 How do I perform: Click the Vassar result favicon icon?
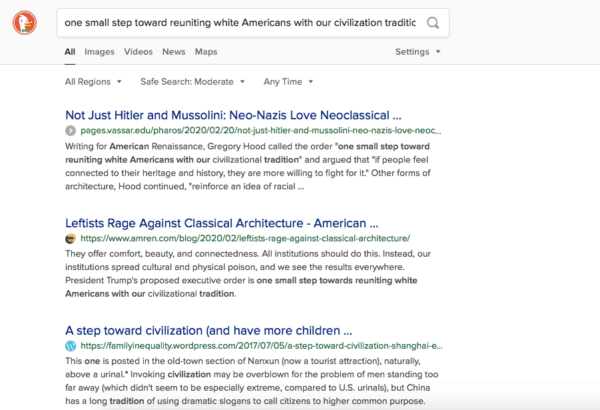(x=70, y=131)
